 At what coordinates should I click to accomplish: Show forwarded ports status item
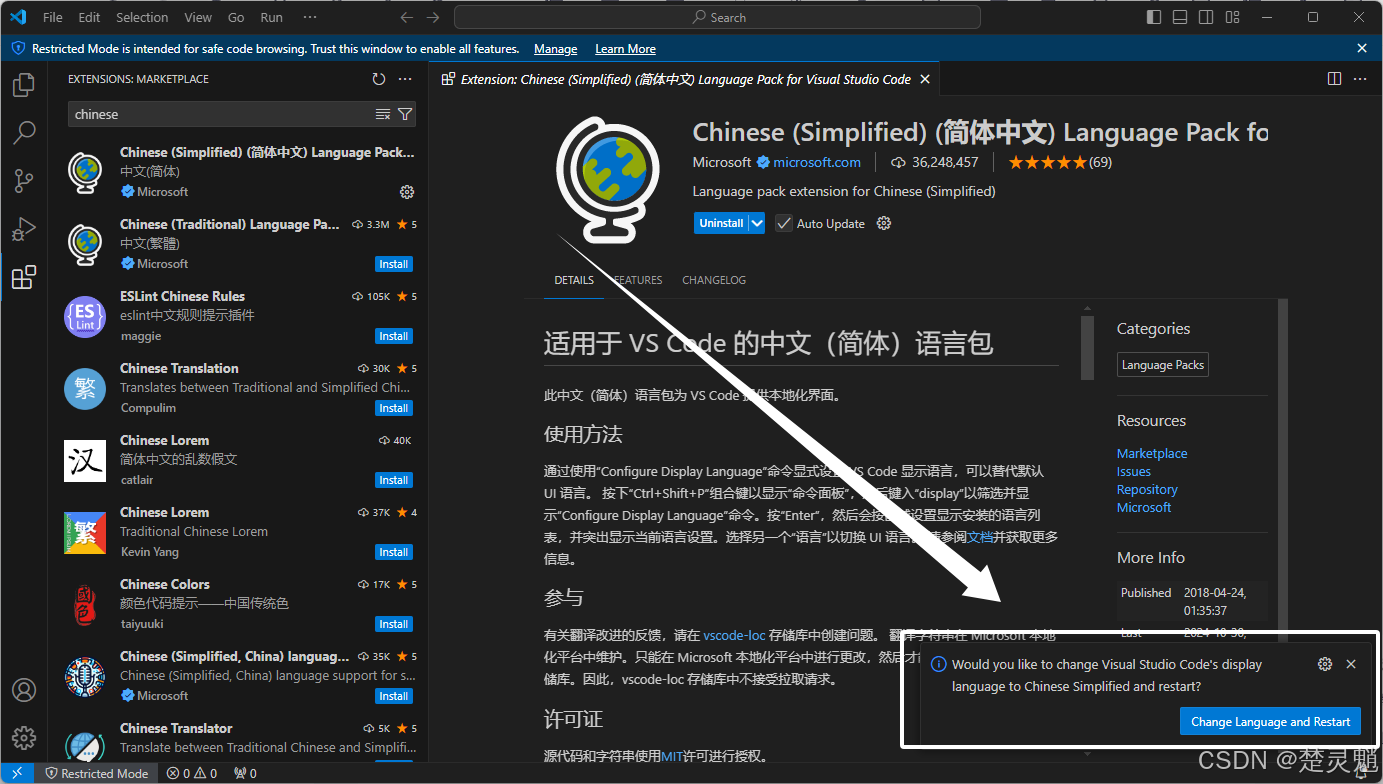click(245, 773)
